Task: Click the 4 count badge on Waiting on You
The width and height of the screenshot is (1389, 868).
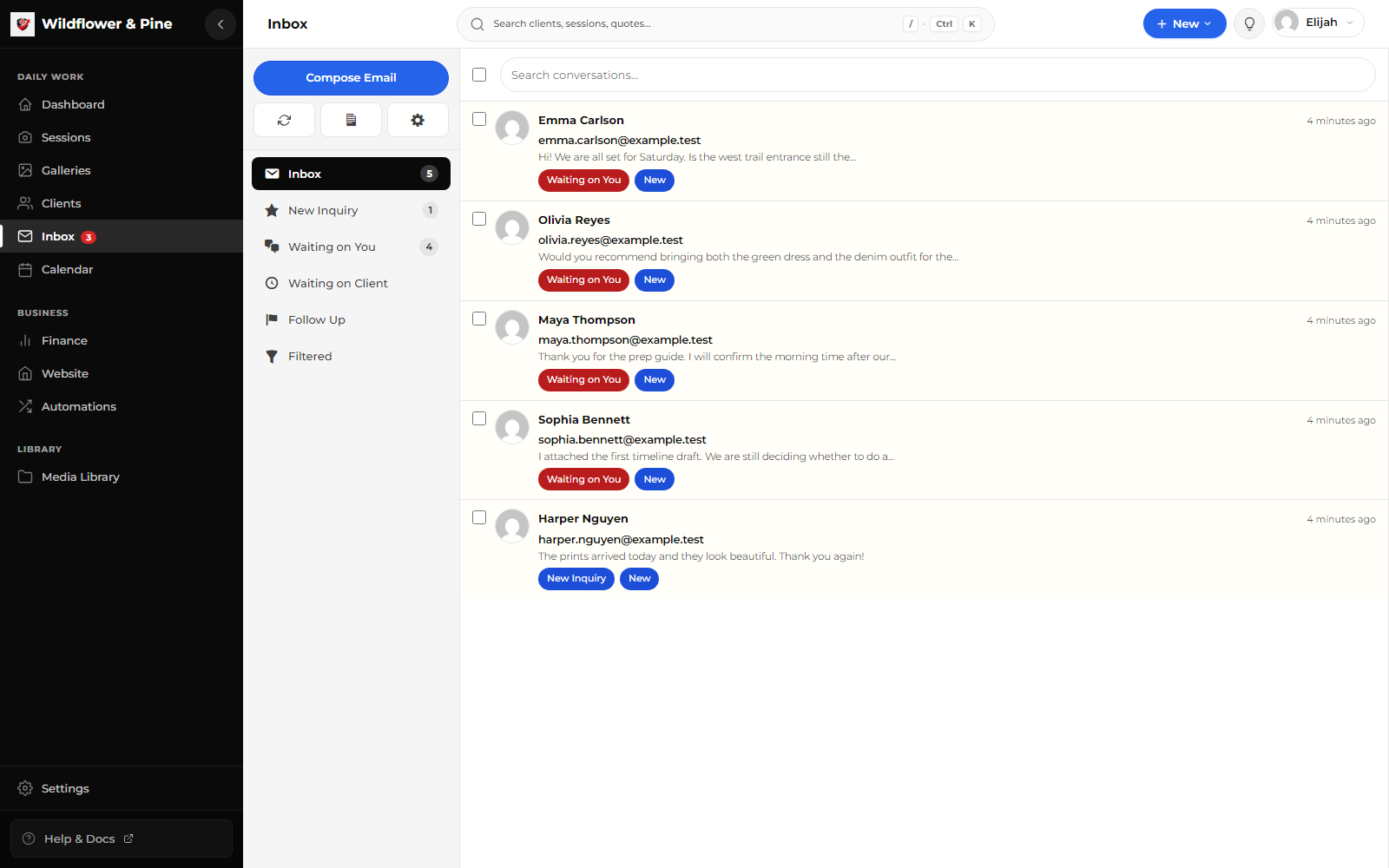Action: [429, 247]
